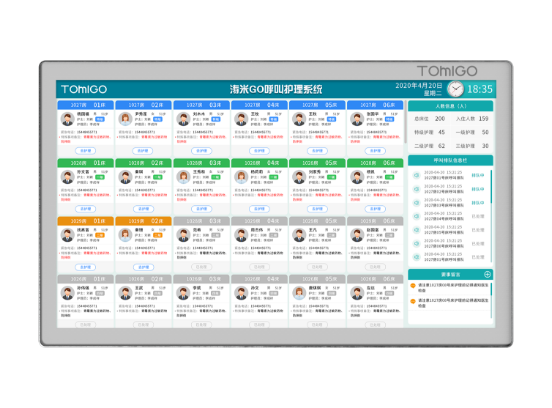552x408 pixels.
Task: Click the speaker icon of the last queue entry
Action: click(x=416, y=257)
